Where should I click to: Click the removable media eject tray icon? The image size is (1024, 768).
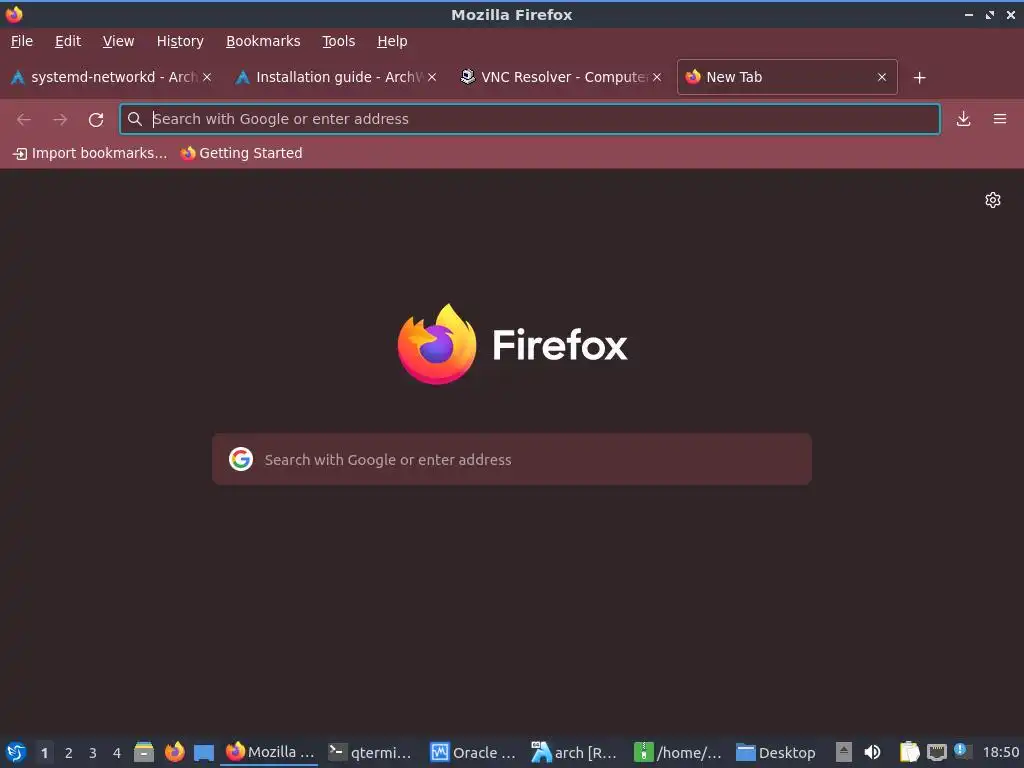pyautogui.click(x=844, y=752)
